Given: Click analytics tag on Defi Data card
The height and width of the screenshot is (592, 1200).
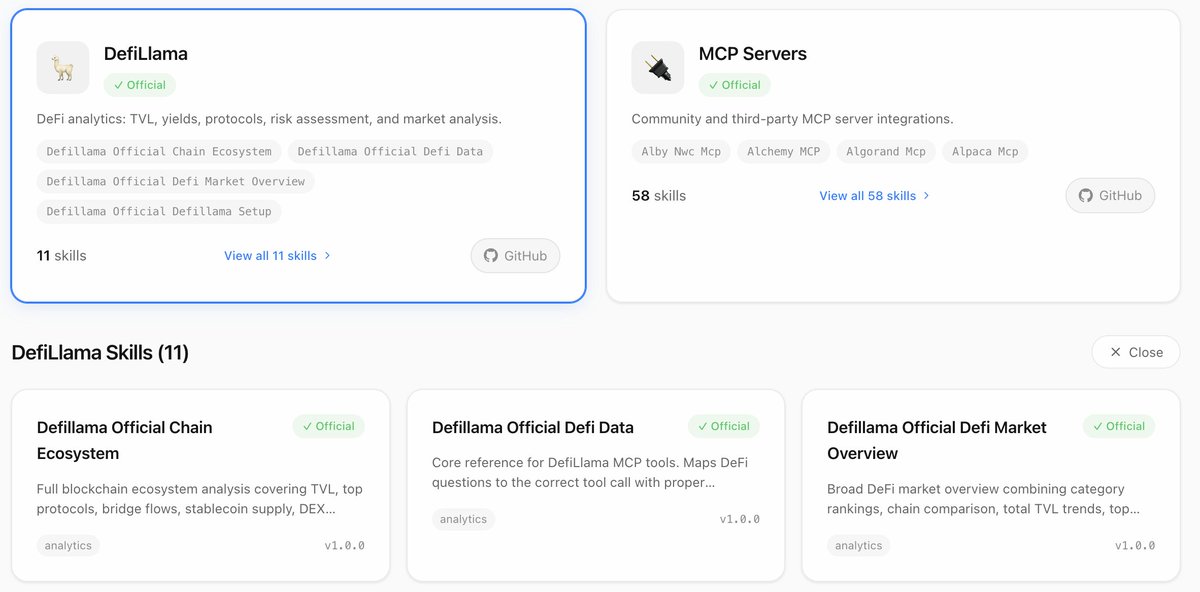Looking at the screenshot, I should click(464, 519).
